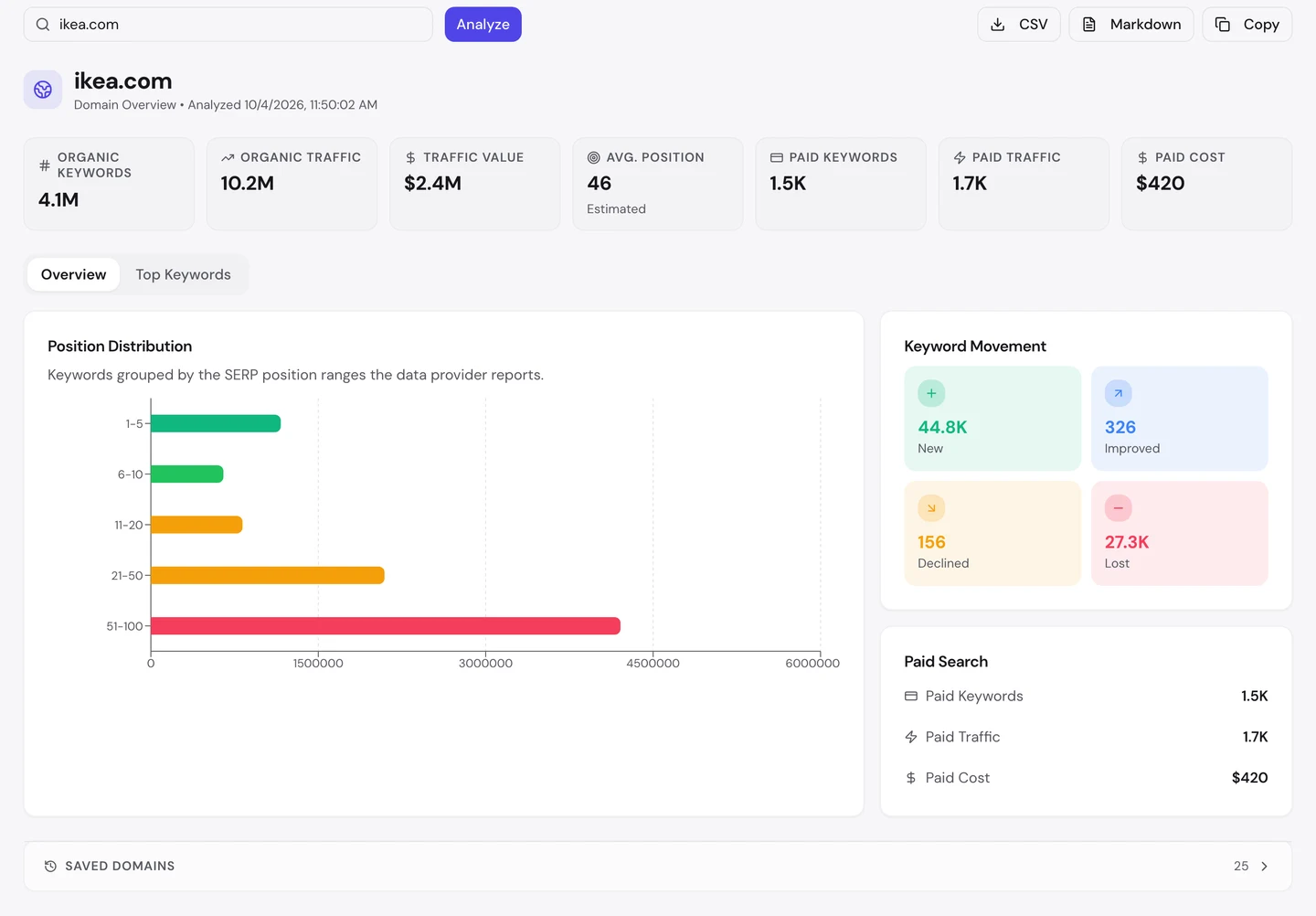1316x916 pixels.
Task: Click the domain search input field
Action: (228, 25)
